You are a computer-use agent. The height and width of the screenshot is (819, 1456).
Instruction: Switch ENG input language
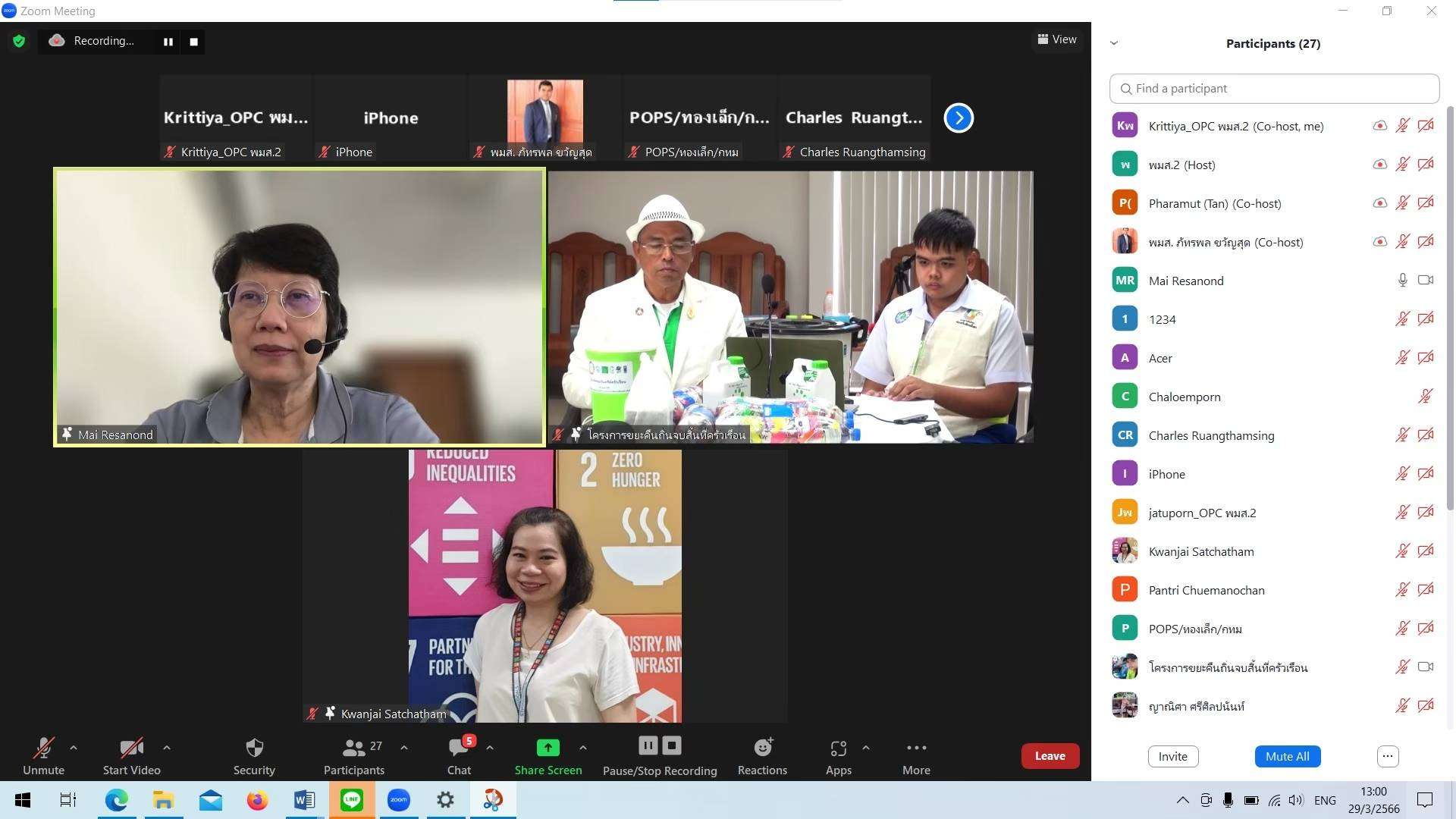pyautogui.click(x=1325, y=800)
